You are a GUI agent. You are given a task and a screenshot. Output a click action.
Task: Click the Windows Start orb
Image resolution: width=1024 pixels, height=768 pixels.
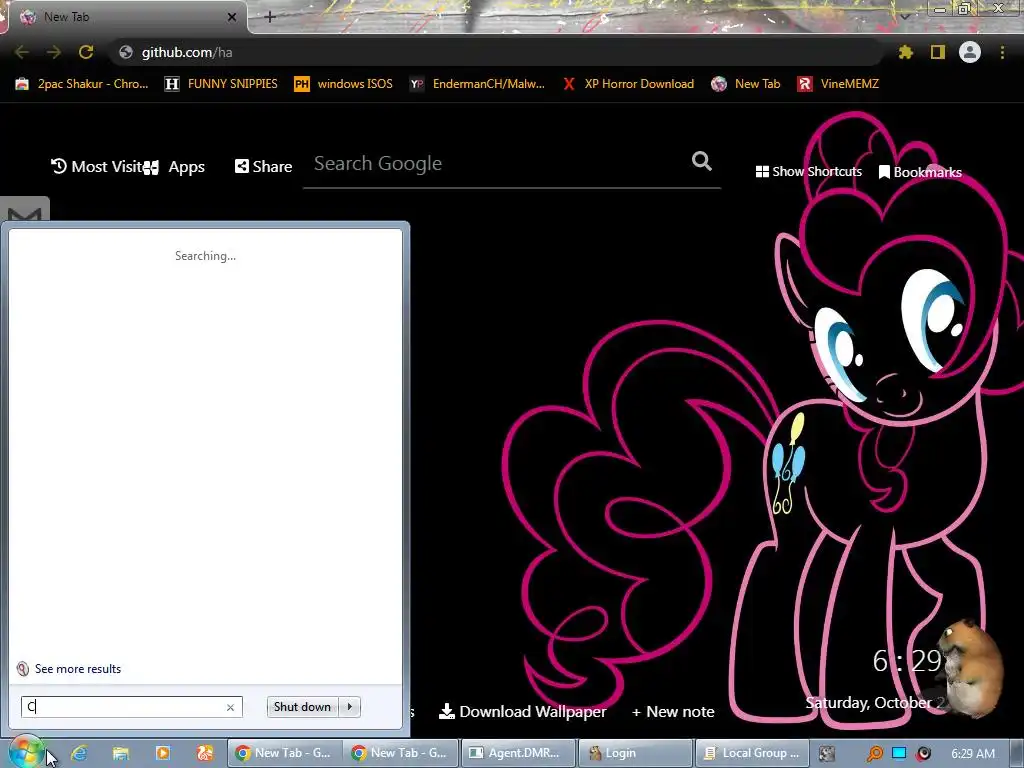pos(25,753)
